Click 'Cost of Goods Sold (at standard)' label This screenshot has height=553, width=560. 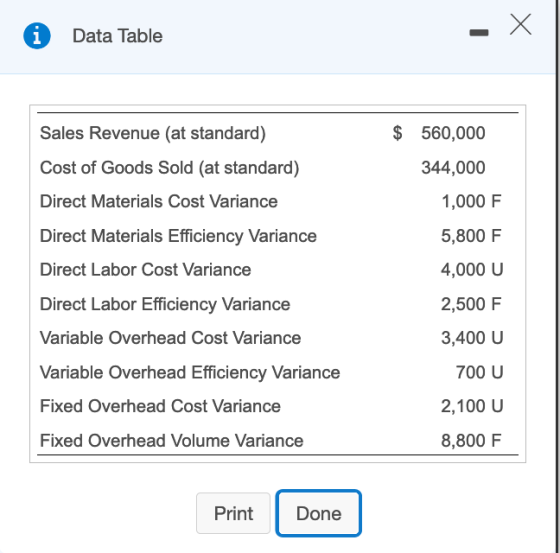coord(170,168)
